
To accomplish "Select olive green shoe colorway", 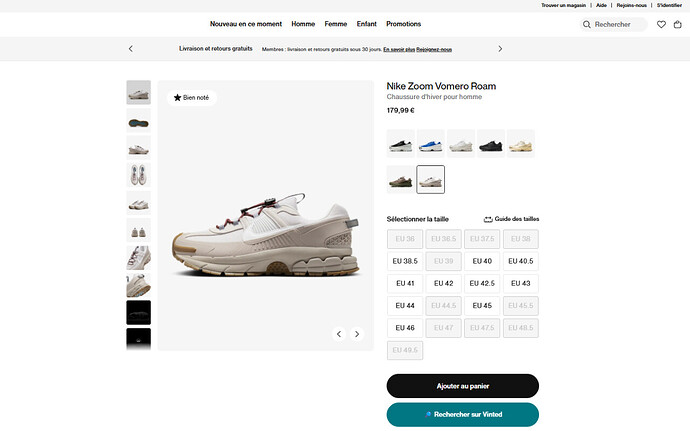I will (400, 180).
